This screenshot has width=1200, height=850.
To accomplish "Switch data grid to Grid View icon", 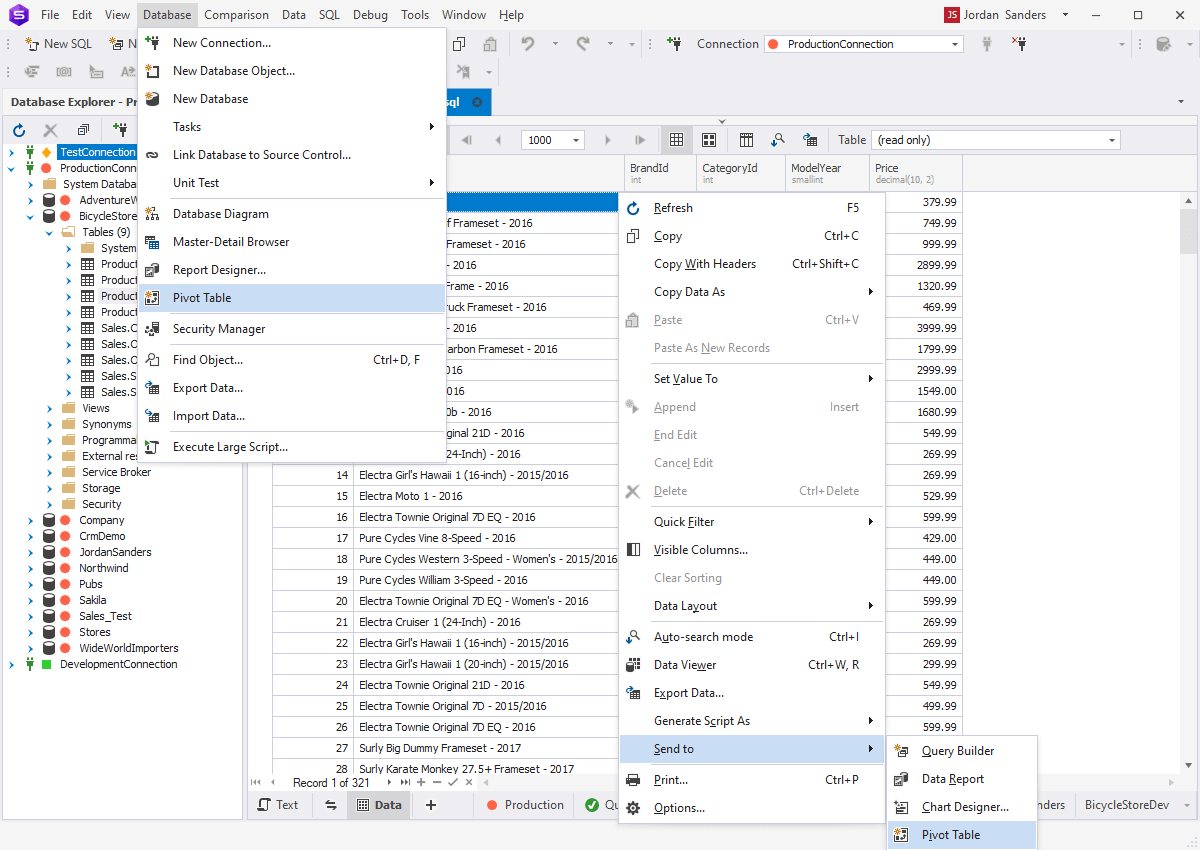I will [676, 140].
